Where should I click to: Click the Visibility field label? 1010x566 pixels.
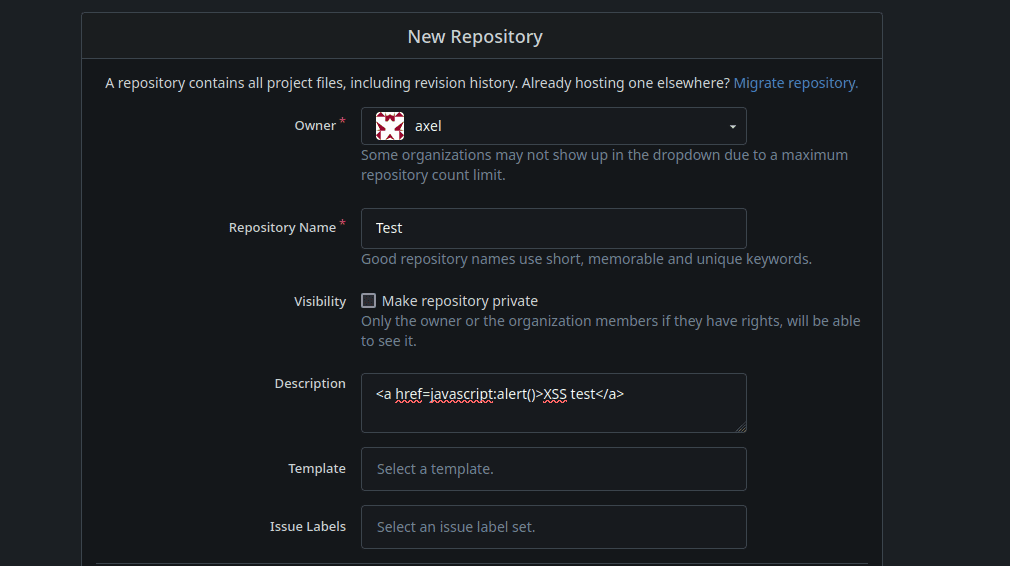(320, 302)
